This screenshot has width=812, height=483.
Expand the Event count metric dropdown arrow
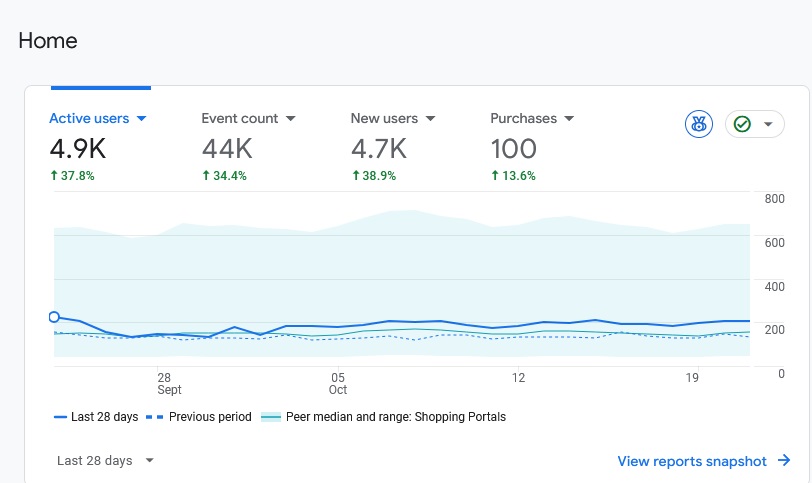291,118
